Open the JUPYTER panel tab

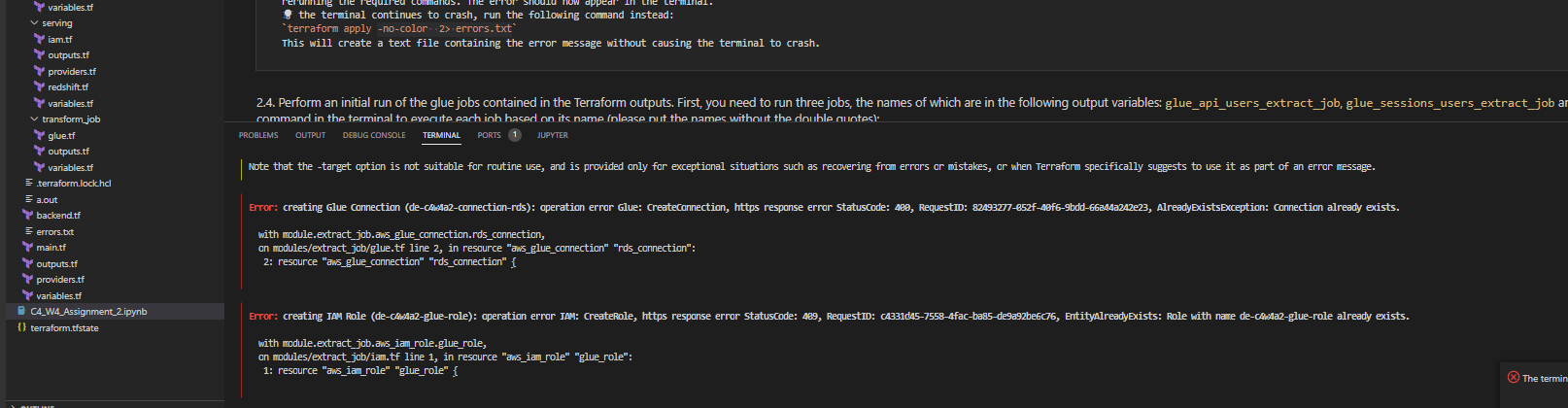point(553,135)
